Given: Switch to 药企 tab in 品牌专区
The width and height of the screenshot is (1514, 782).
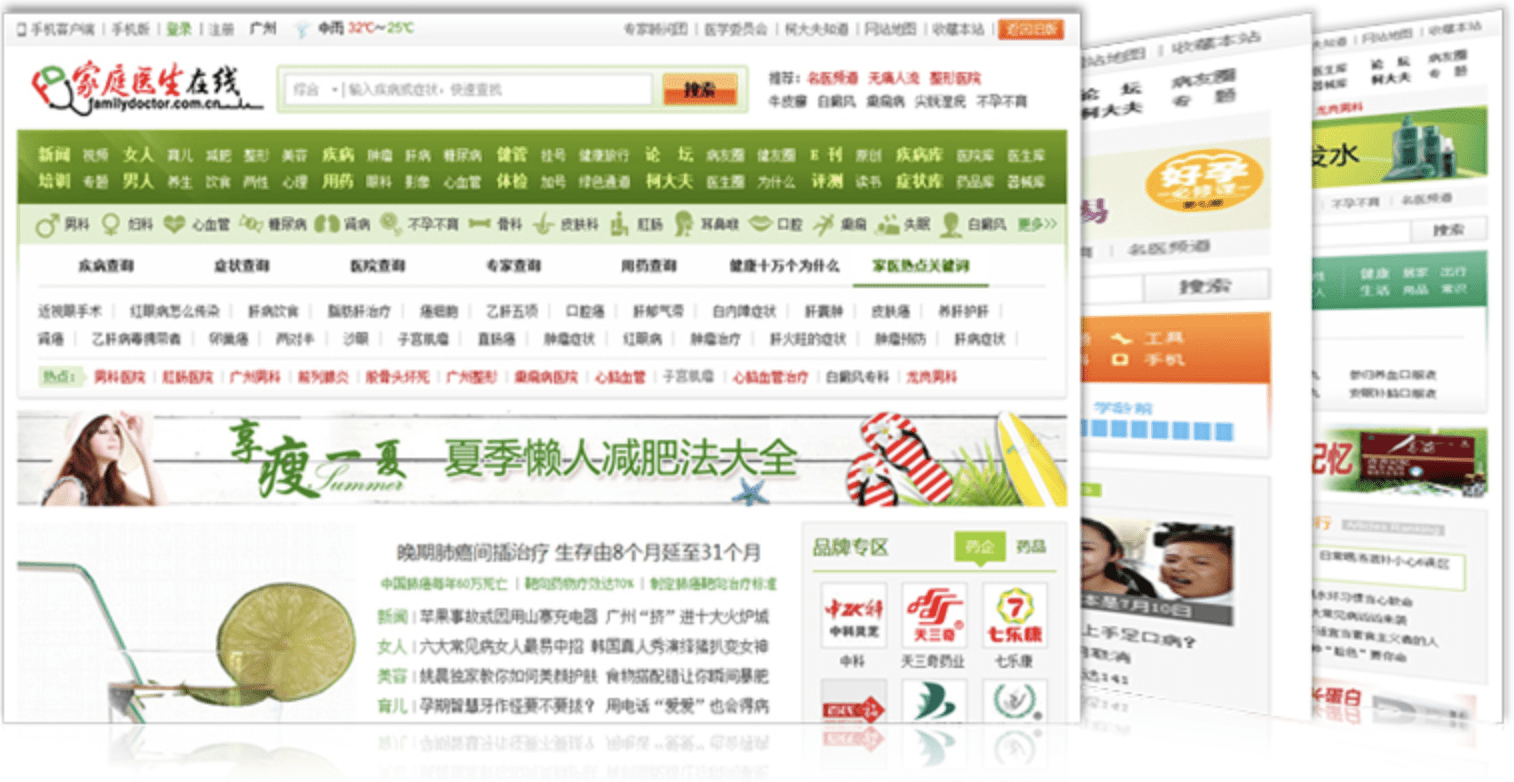Looking at the screenshot, I should (979, 546).
